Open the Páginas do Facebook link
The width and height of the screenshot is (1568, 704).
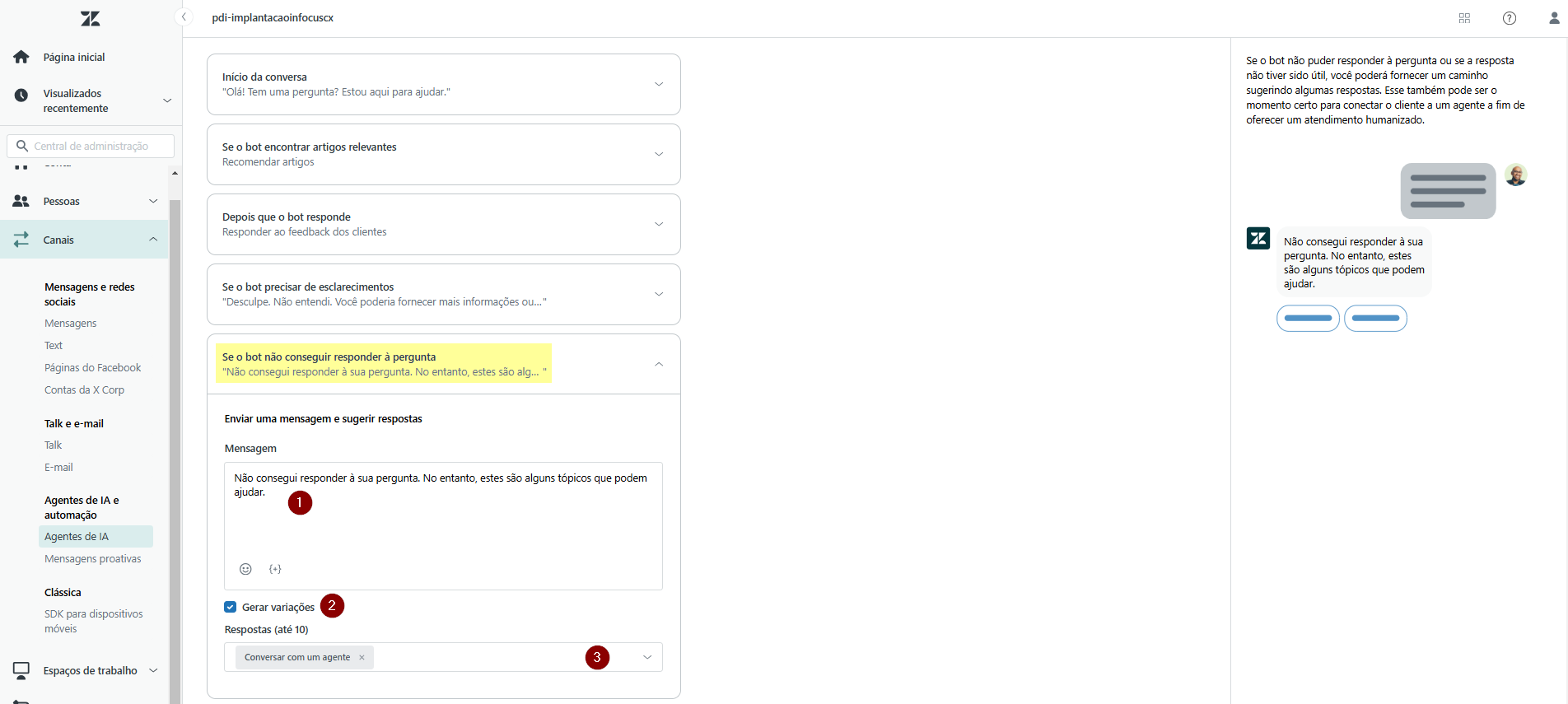(92, 367)
